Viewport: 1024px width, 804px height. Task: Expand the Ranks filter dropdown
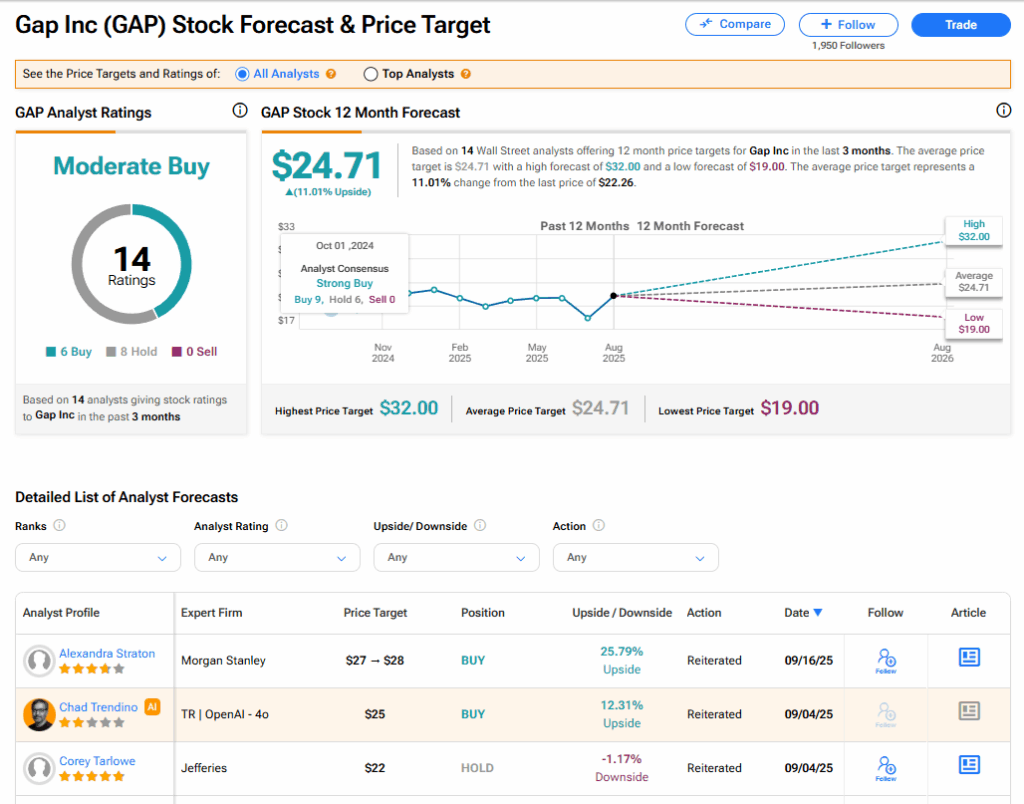(x=98, y=557)
